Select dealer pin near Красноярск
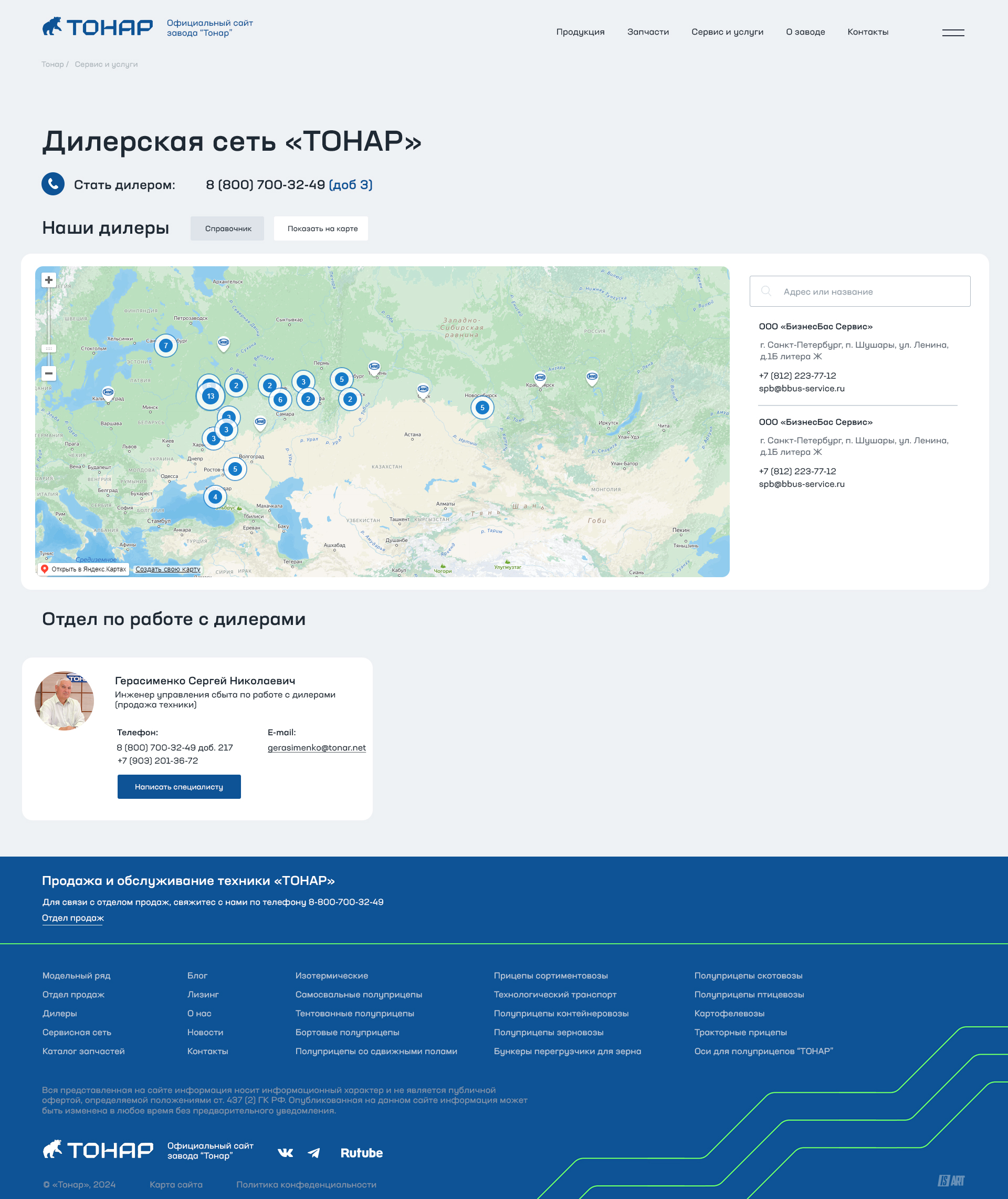Screen dimensions: 1008x1199 540,379
